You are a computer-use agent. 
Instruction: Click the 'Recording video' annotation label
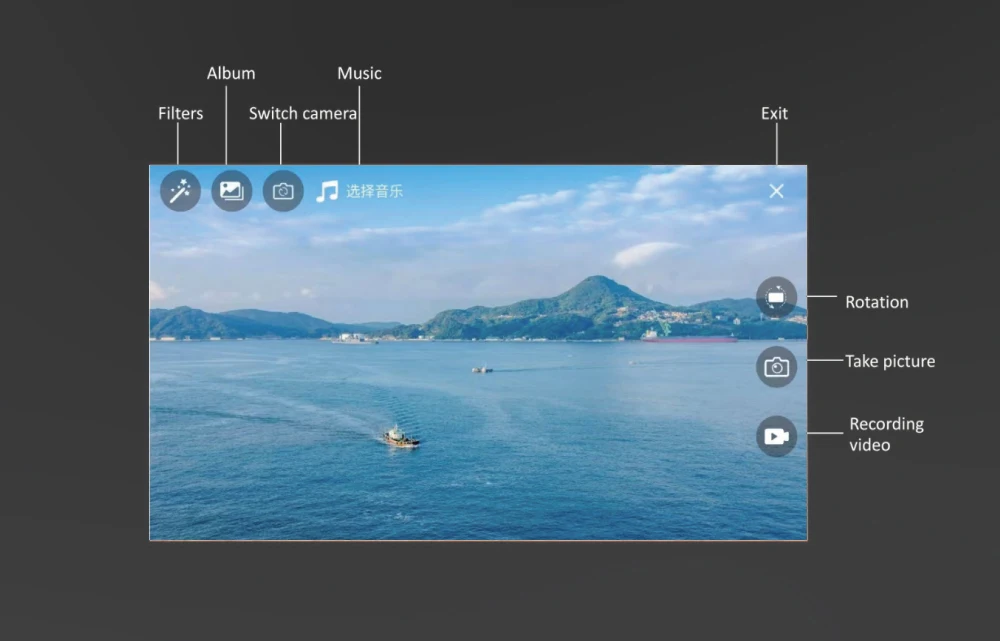pos(886,434)
